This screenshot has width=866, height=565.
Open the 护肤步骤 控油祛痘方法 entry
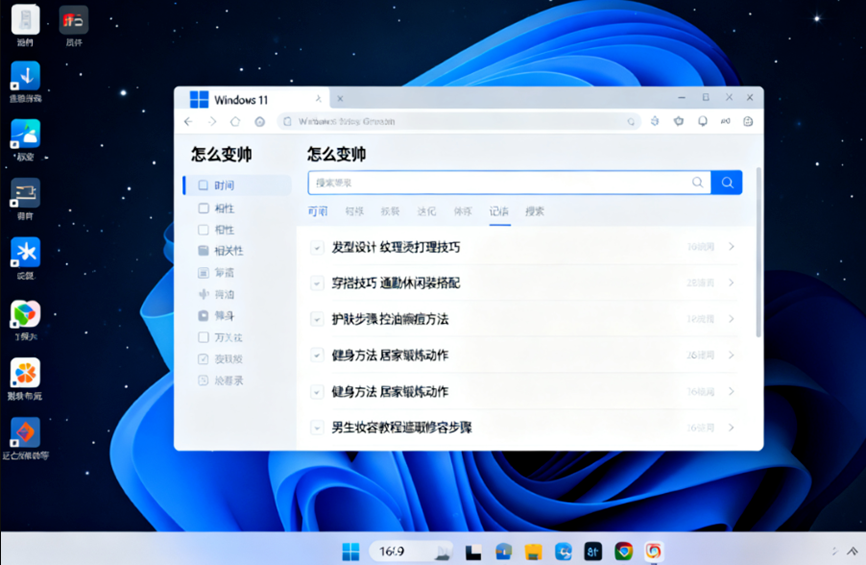point(390,319)
